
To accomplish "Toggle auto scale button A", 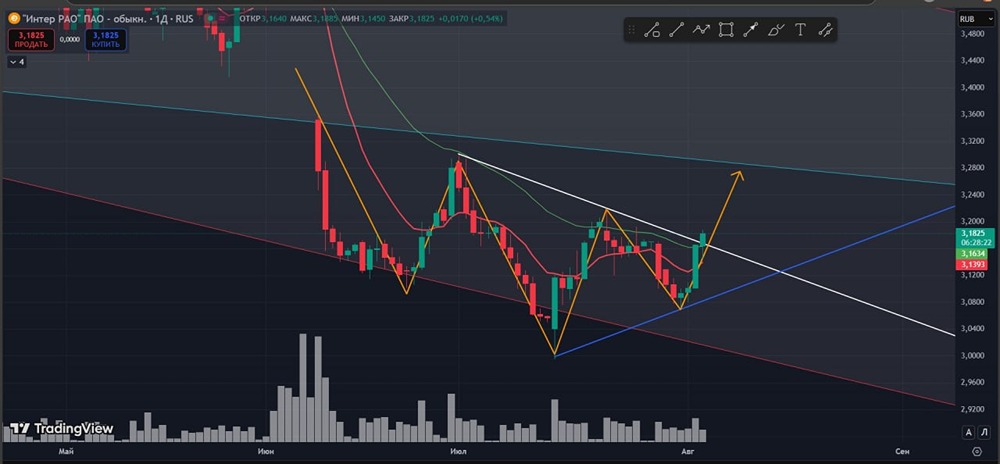I will [968, 433].
